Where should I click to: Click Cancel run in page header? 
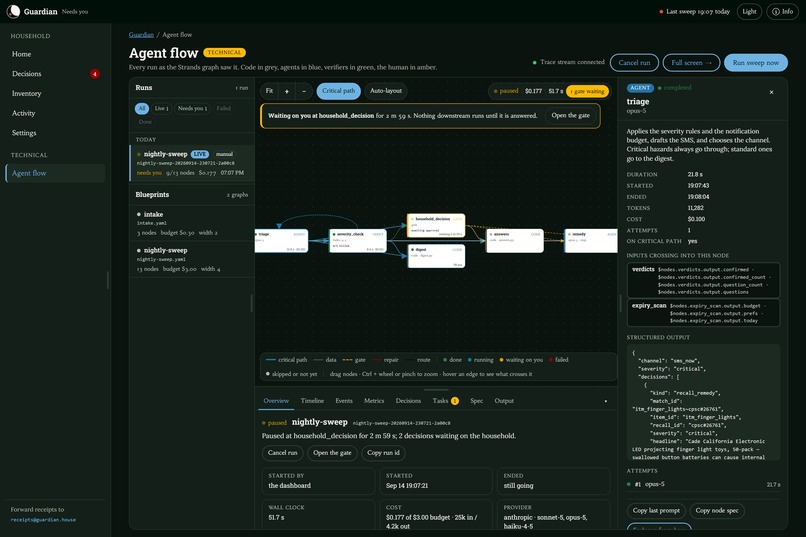[x=634, y=63]
